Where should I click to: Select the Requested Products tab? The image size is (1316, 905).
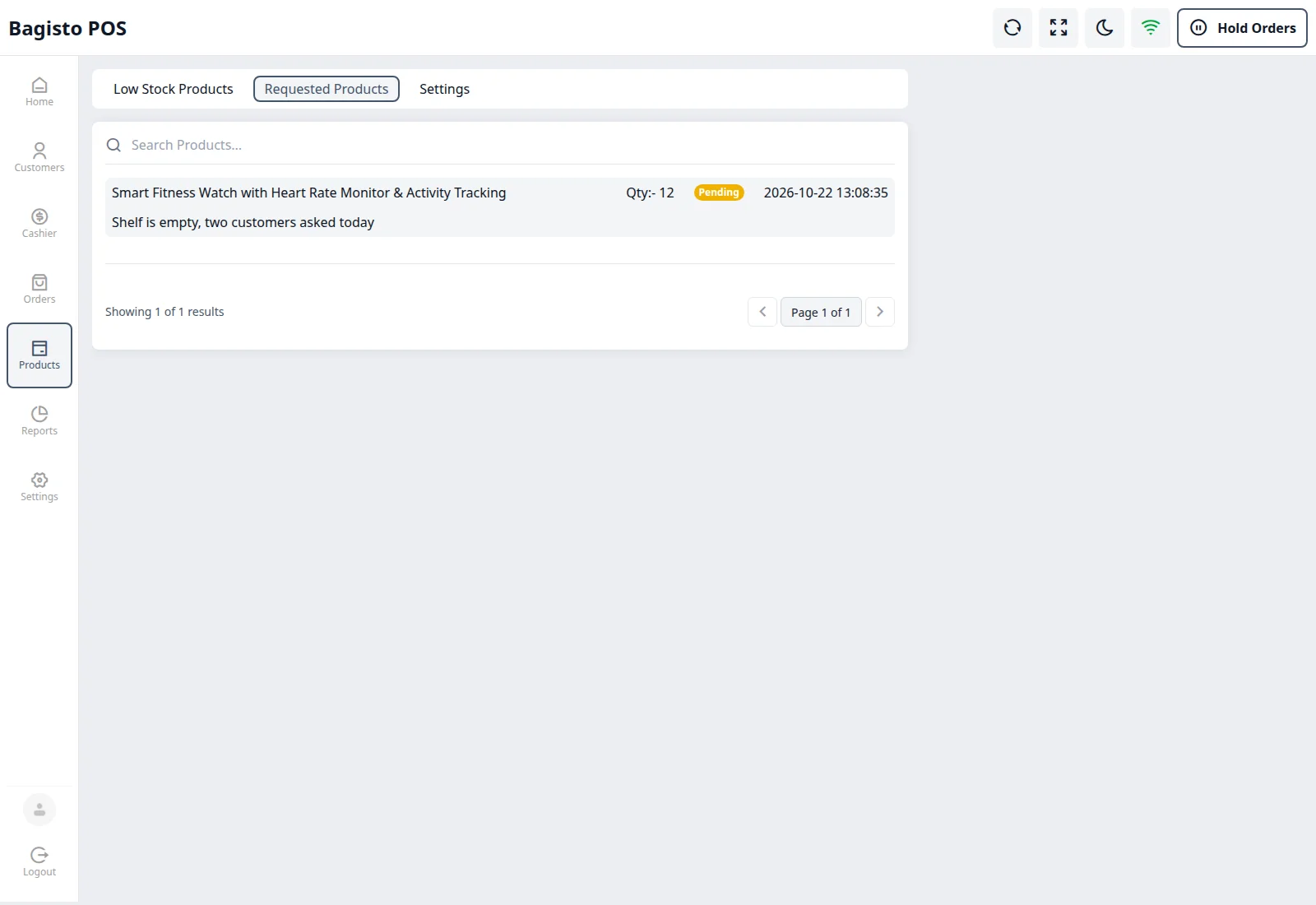point(327,89)
